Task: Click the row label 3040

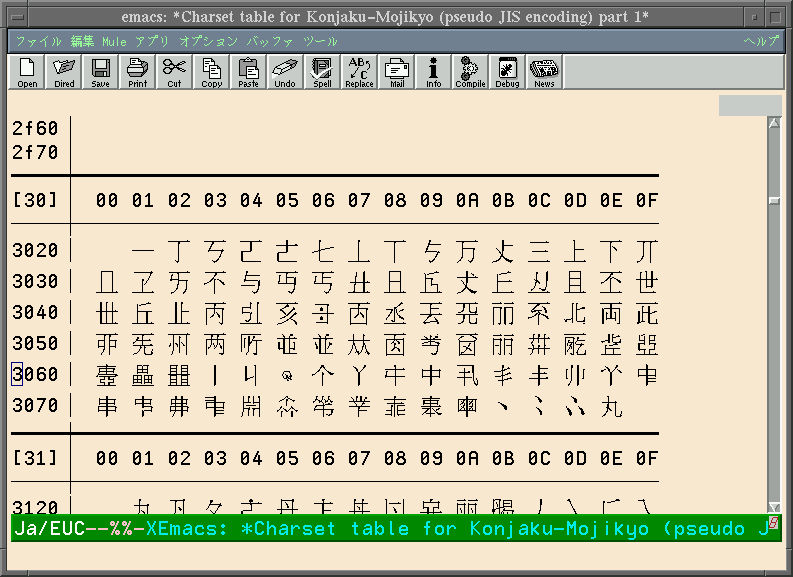Action: [35, 313]
